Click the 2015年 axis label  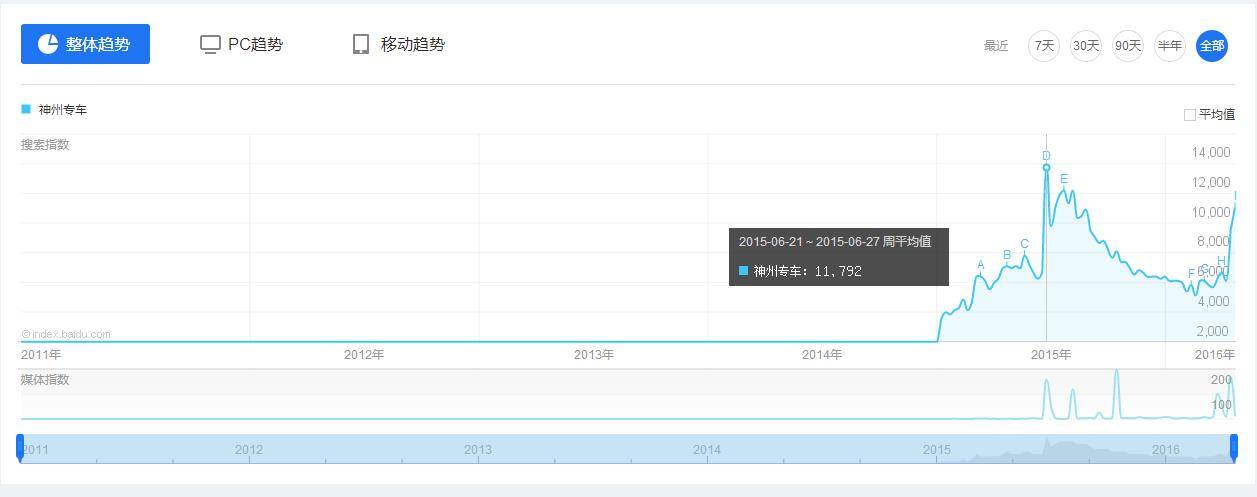[1051, 355]
